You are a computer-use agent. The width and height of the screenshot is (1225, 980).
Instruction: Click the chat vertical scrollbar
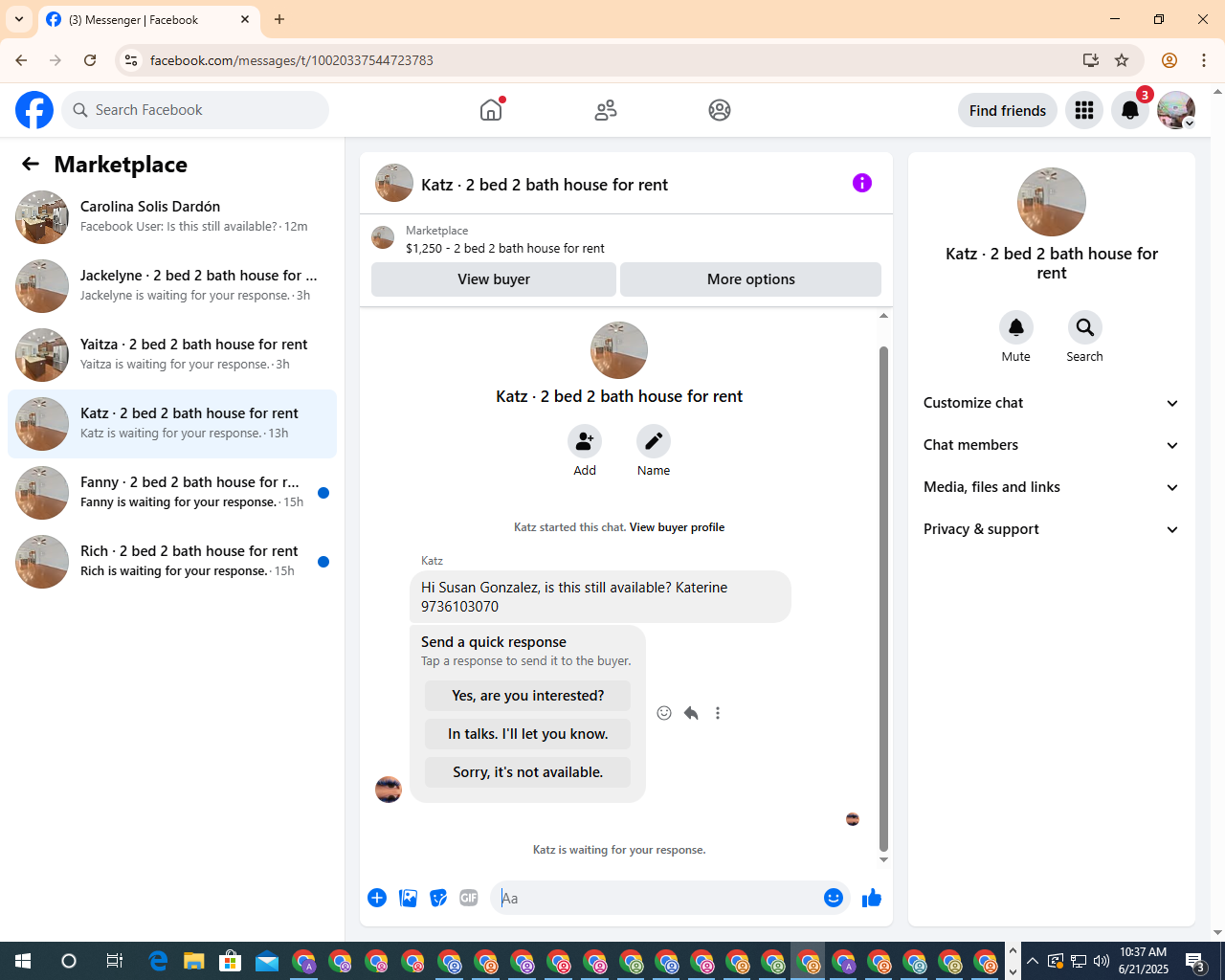point(883,598)
